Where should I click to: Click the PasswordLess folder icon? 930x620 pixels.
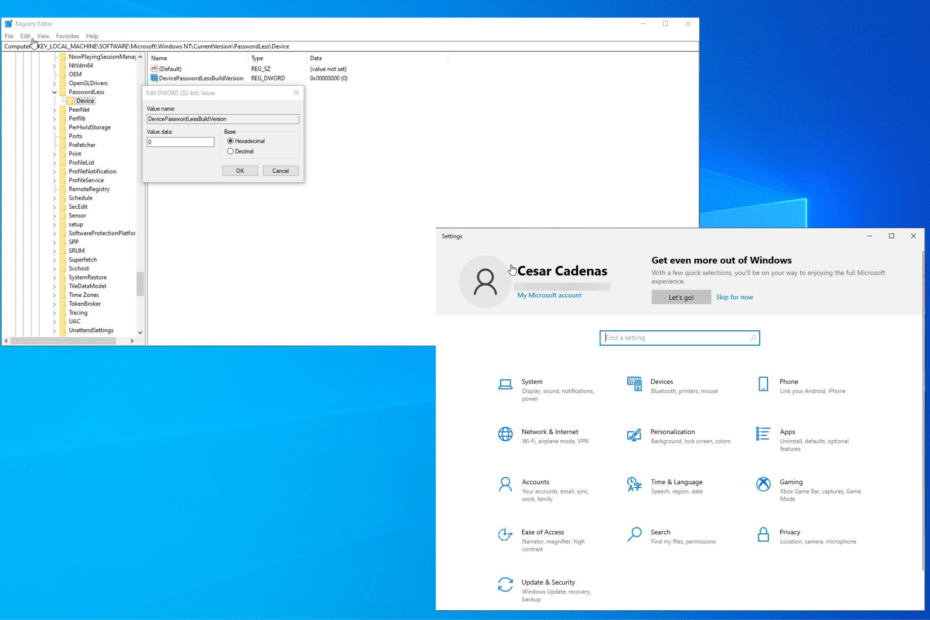coord(63,92)
